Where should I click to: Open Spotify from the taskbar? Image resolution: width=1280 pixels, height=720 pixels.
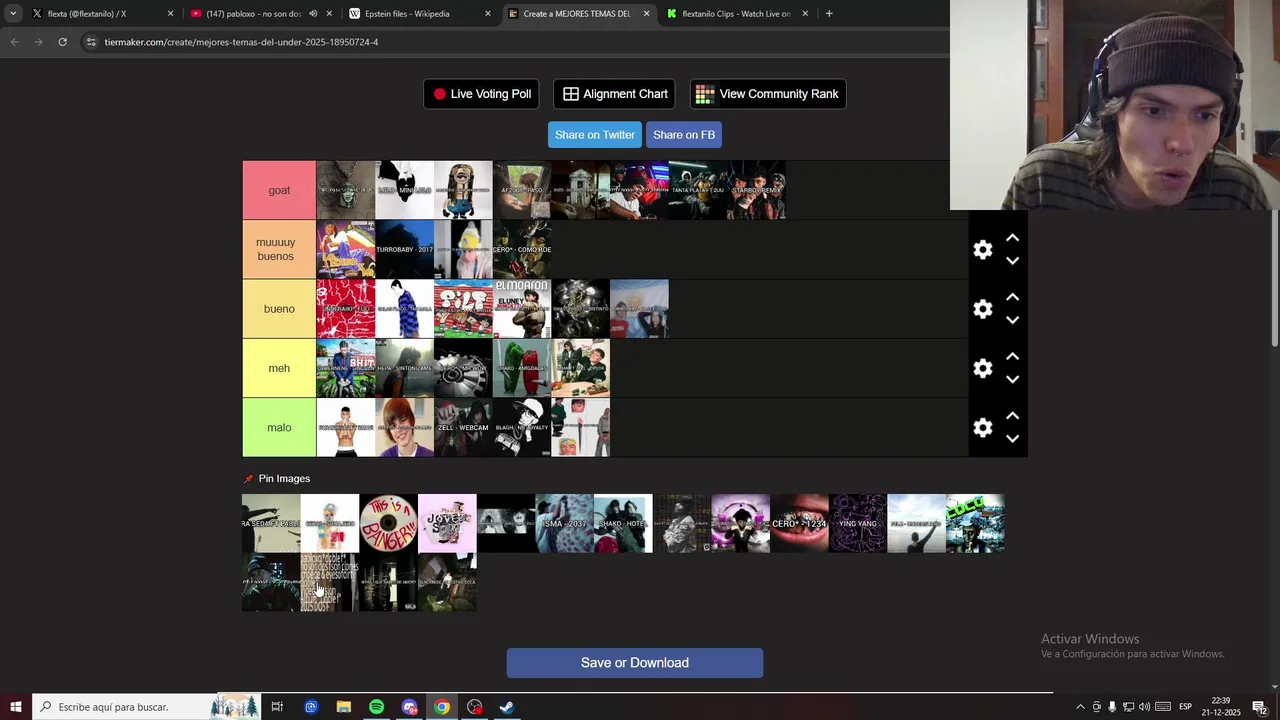[376, 707]
